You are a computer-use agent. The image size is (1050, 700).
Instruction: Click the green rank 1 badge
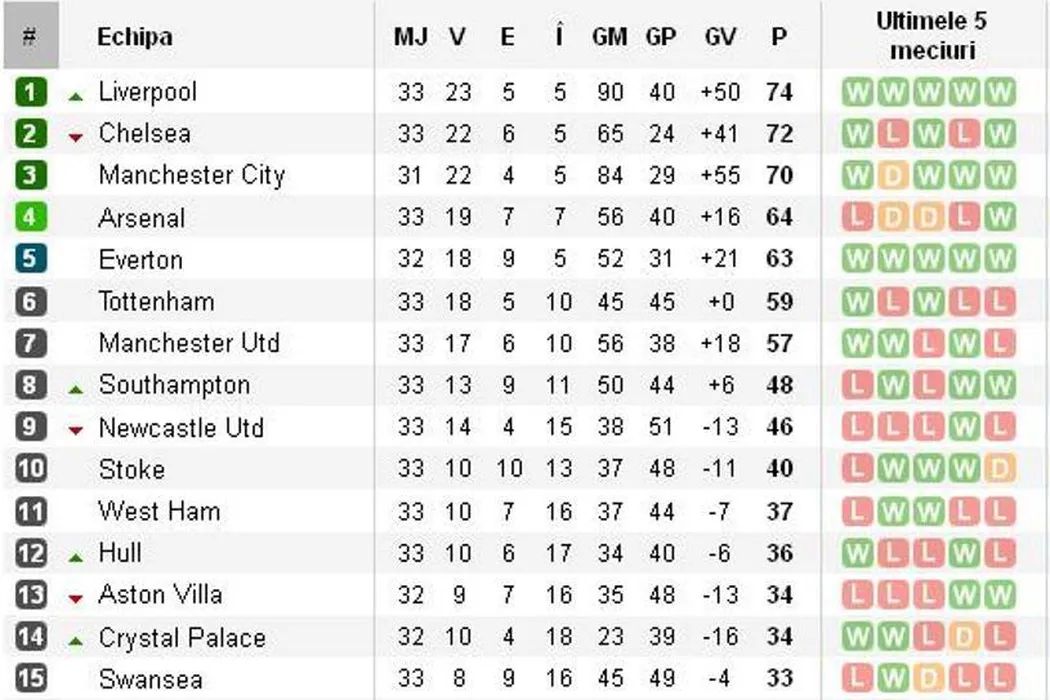(x=30, y=93)
